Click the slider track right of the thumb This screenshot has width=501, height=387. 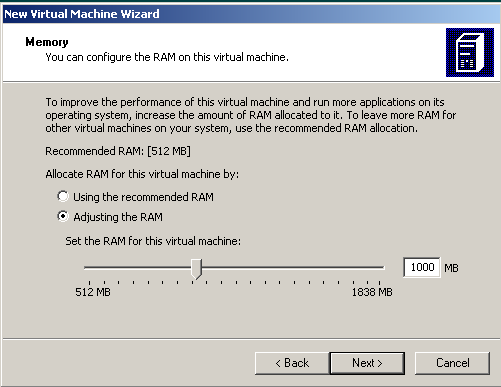point(293,267)
